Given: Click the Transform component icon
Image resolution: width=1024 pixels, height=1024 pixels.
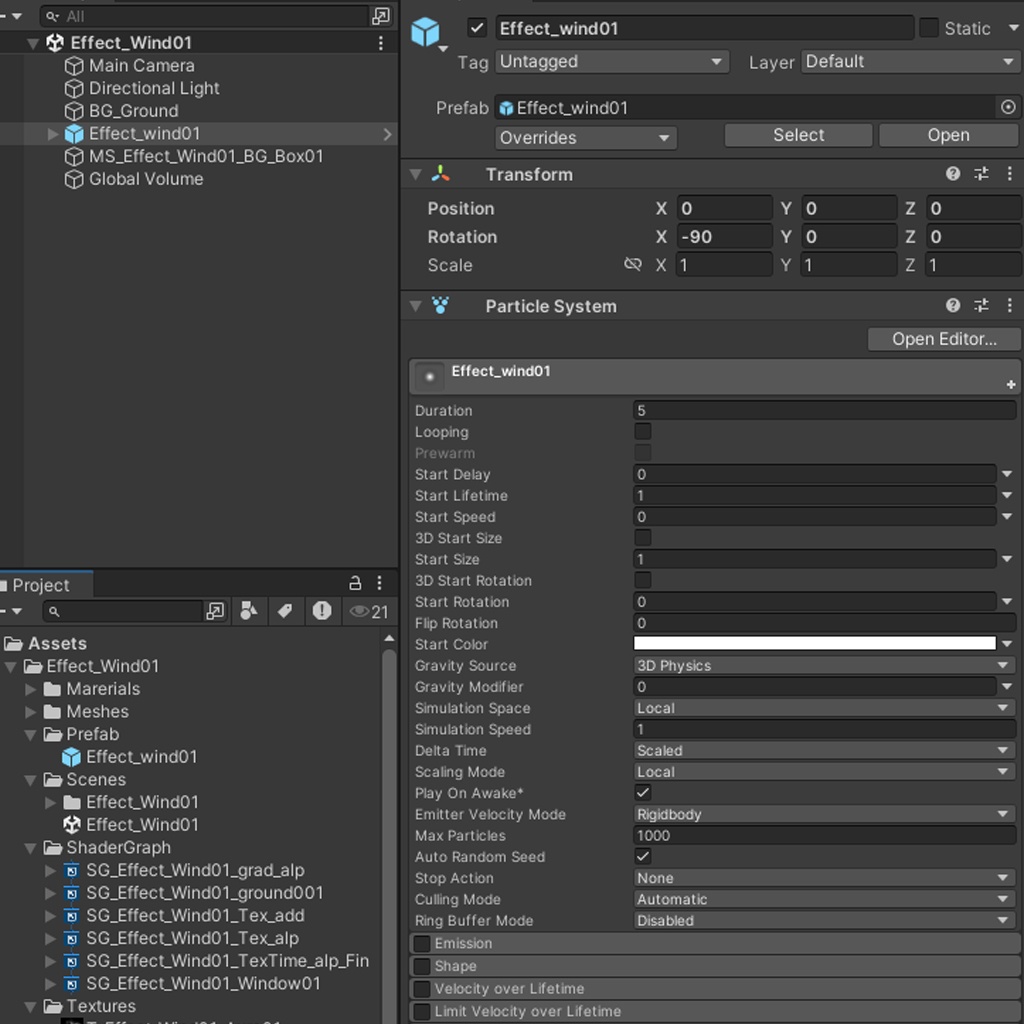Looking at the screenshot, I should pos(441,173).
